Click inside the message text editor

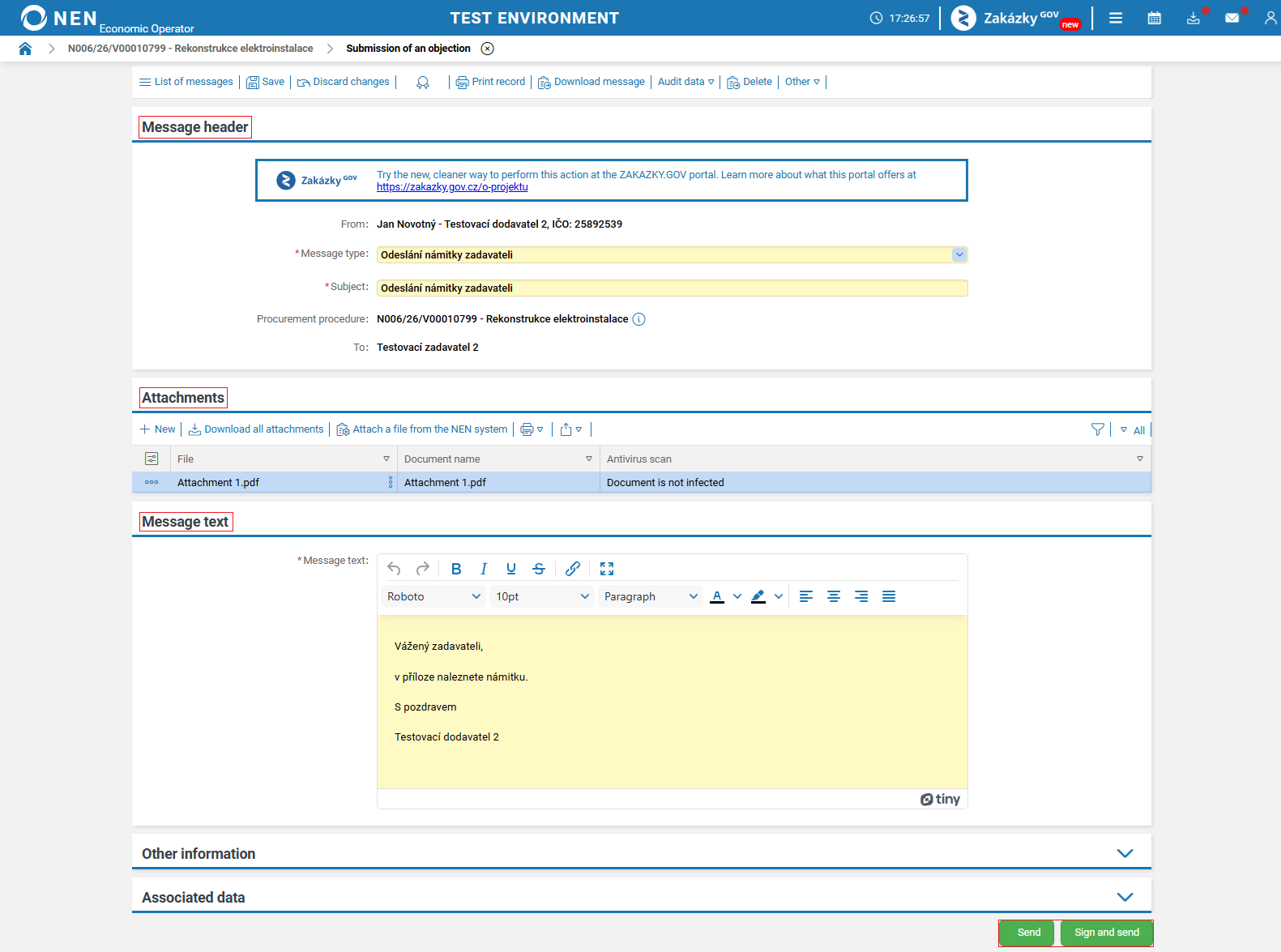point(673,702)
